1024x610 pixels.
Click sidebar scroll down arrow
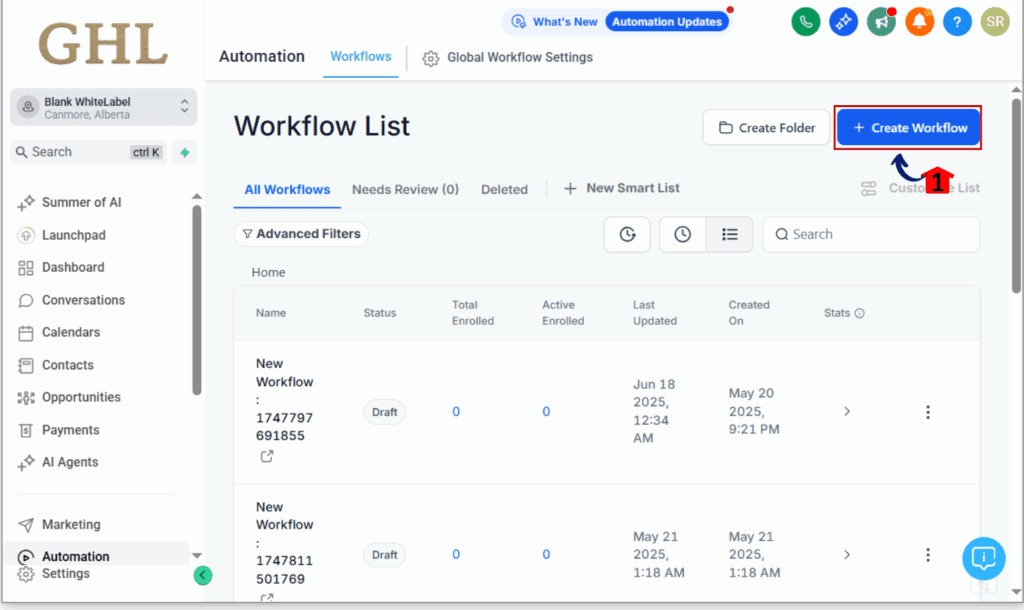click(x=197, y=556)
